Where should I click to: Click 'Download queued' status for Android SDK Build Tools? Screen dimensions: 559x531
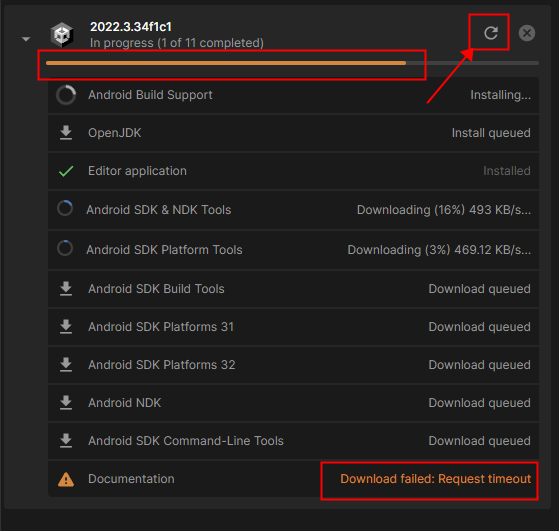[479, 289]
